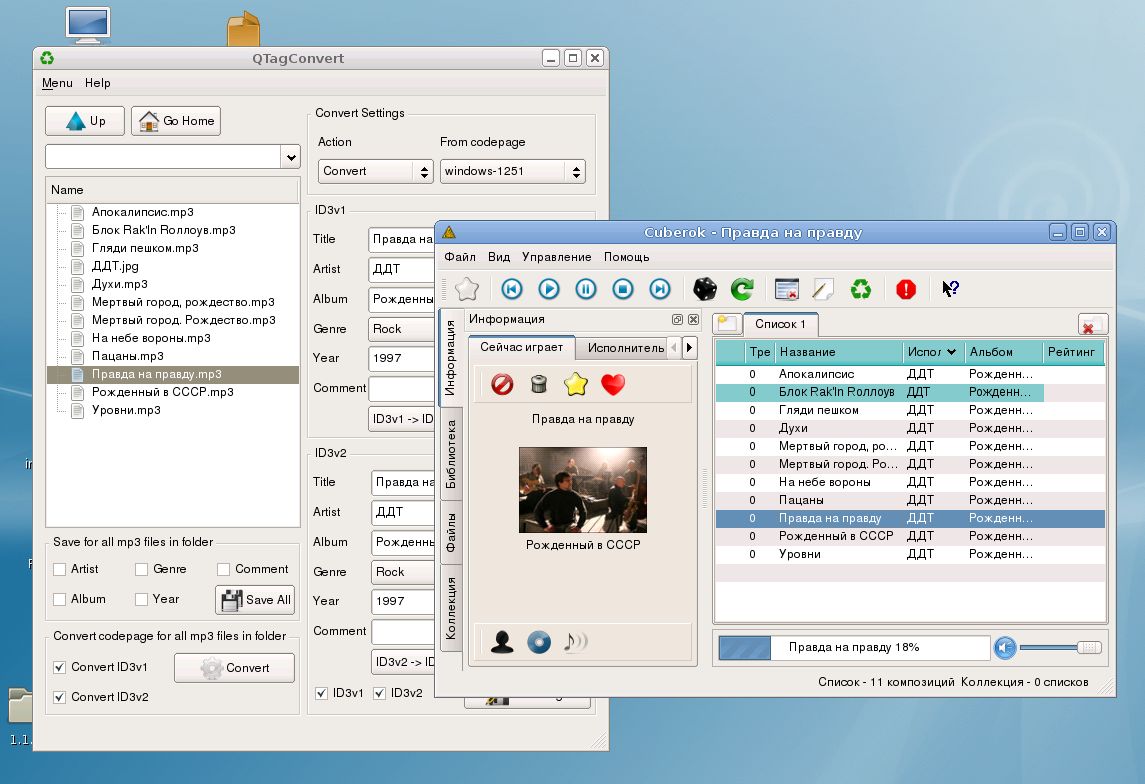Select the Список 1 playlist tab
1145x784 pixels.
pos(780,324)
